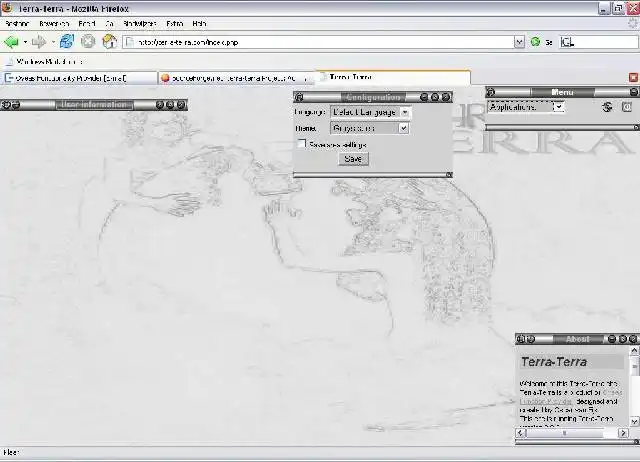The image size is (640, 462).
Task: Click the page icon inside the address bar
Action: (x=129, y=42)
